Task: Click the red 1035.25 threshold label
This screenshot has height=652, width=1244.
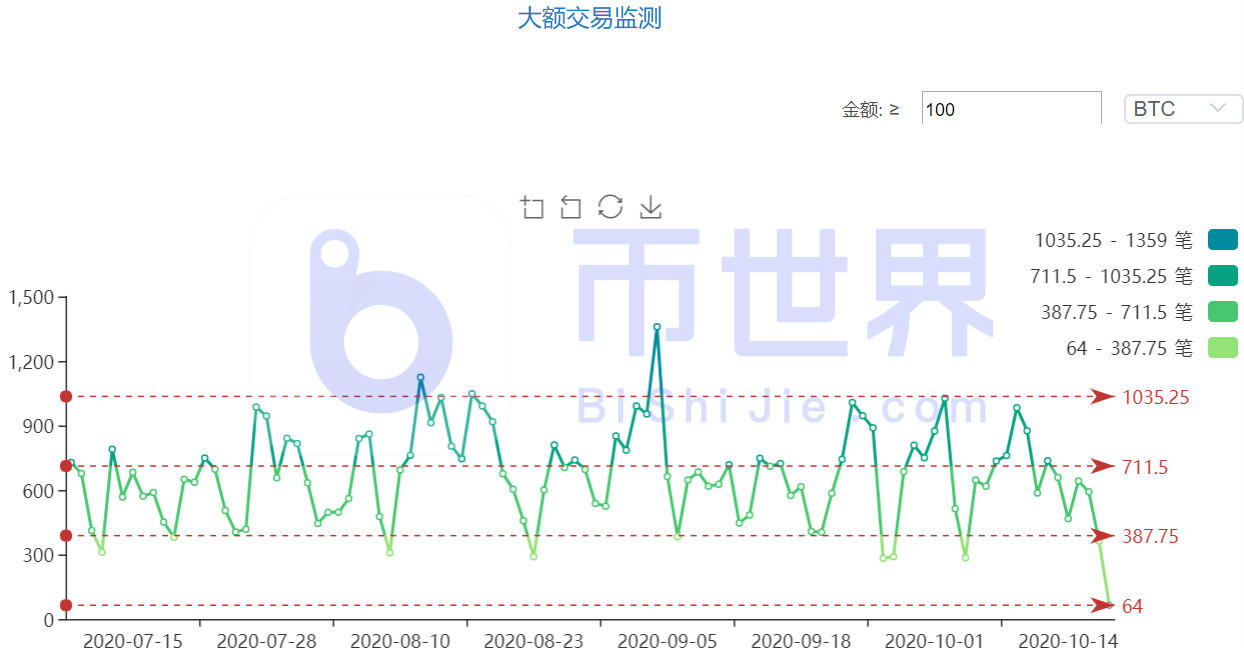Action: coord(1155,397)
